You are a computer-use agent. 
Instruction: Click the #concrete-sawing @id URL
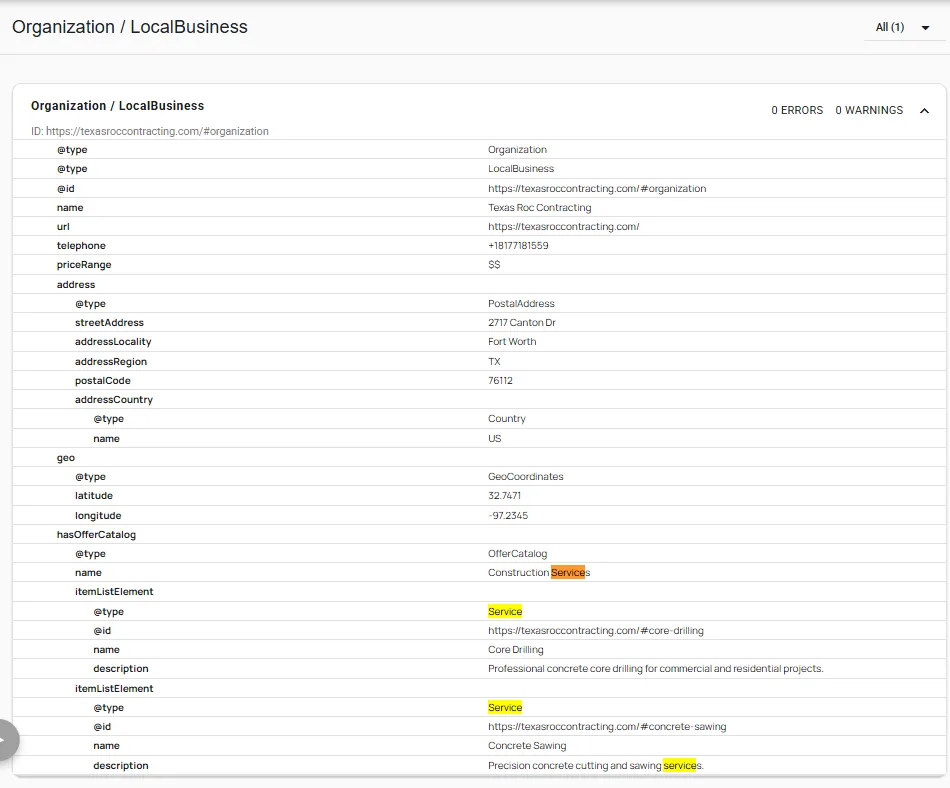(607, 727)
